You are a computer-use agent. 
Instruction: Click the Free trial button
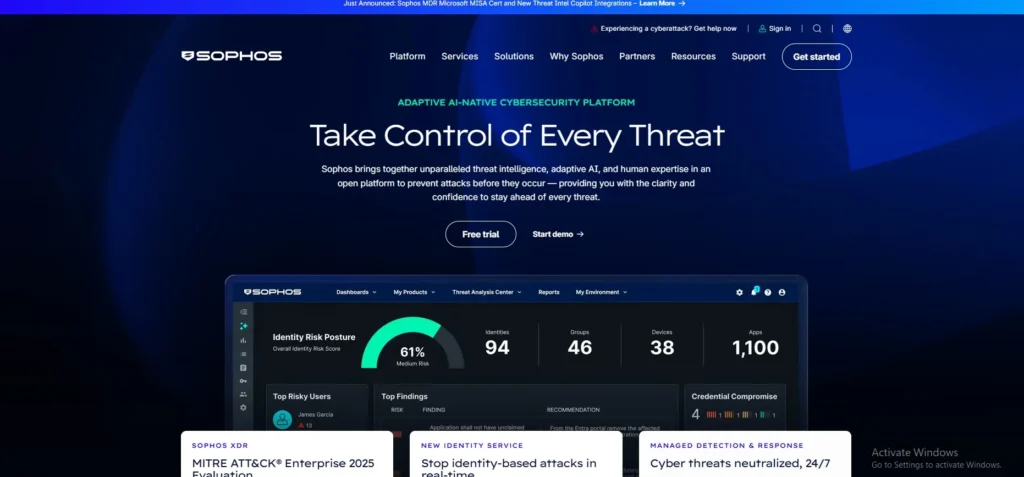coord(481,234)
